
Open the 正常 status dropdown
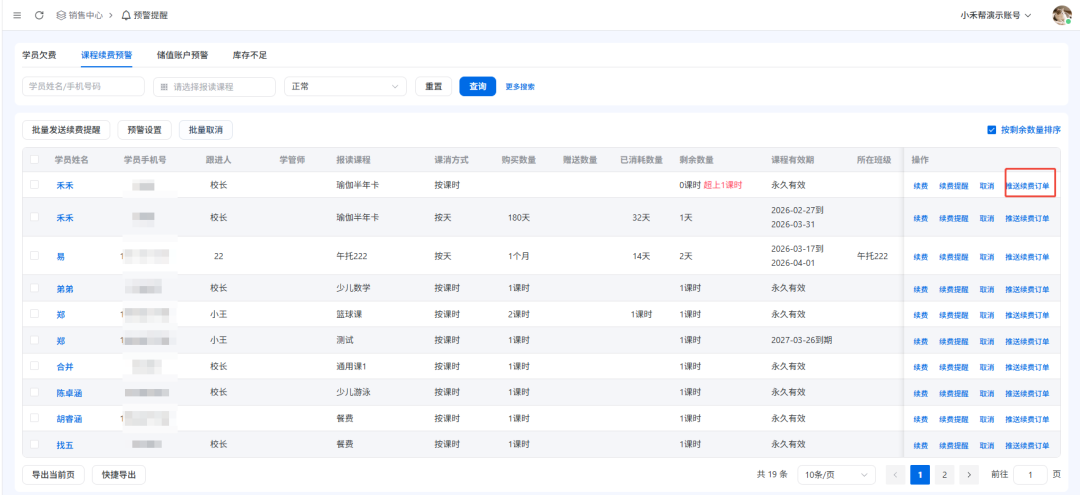pyautogui.click(x=345, y=87)
